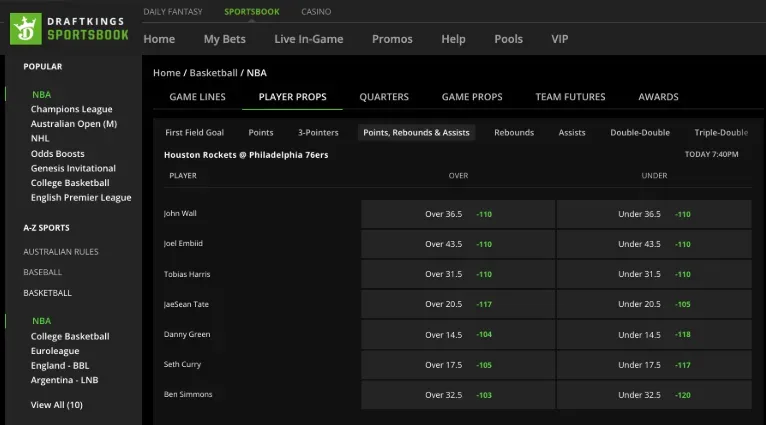Bet Danny Green Under 14.5
The image size is (766, 425).
click(x=654, y=335)
